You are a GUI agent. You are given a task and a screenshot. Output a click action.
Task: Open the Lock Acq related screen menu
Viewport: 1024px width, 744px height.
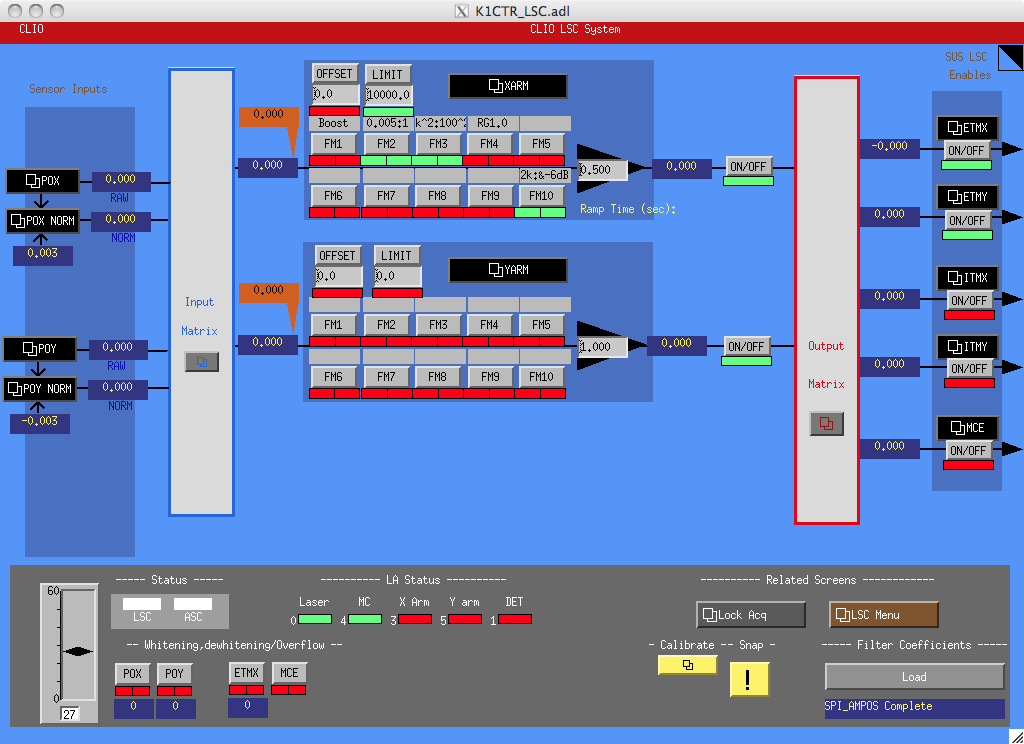[x=751, y=615]
